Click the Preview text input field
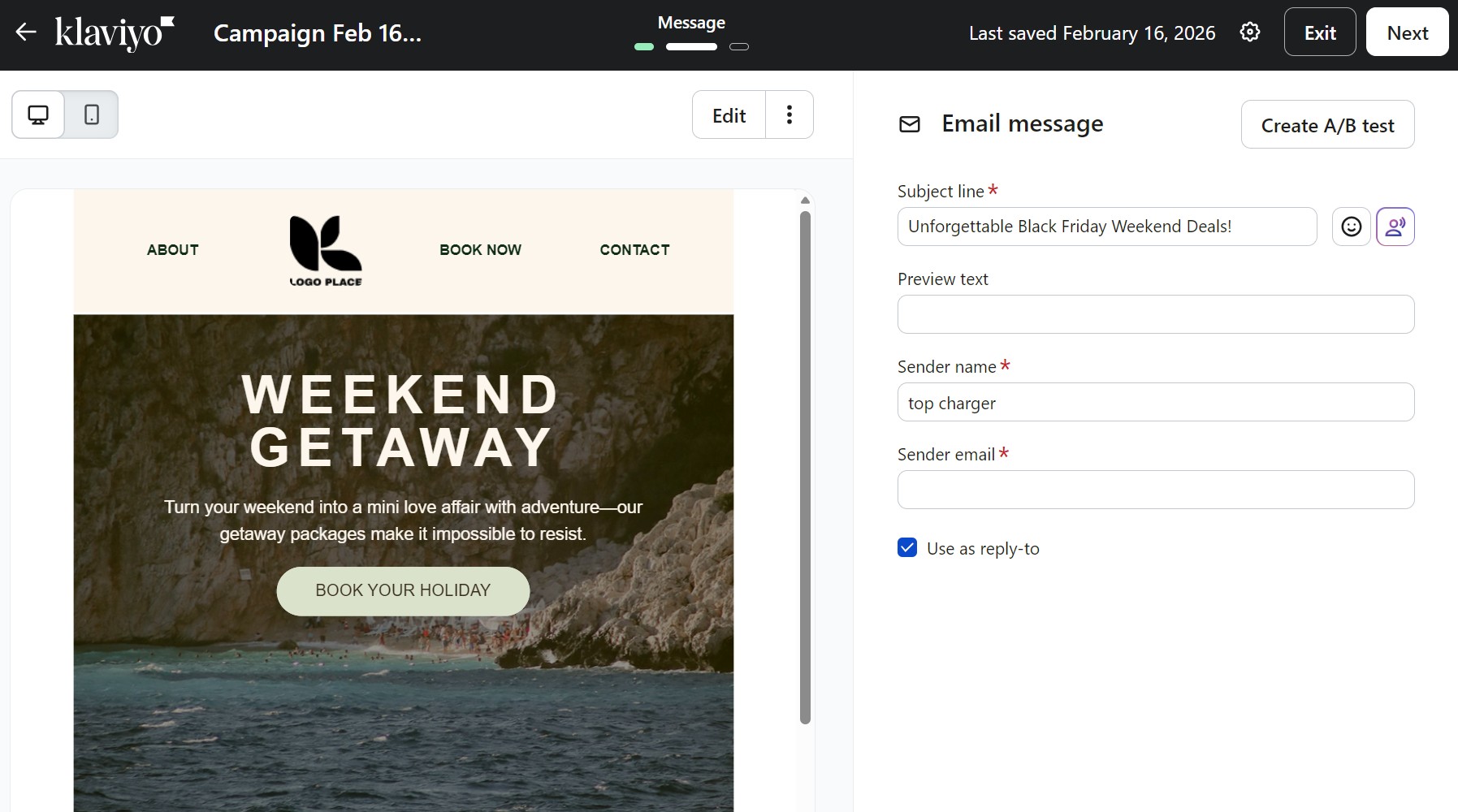The width and height of the screenshot is (1458, 812). click(1155, 313)
